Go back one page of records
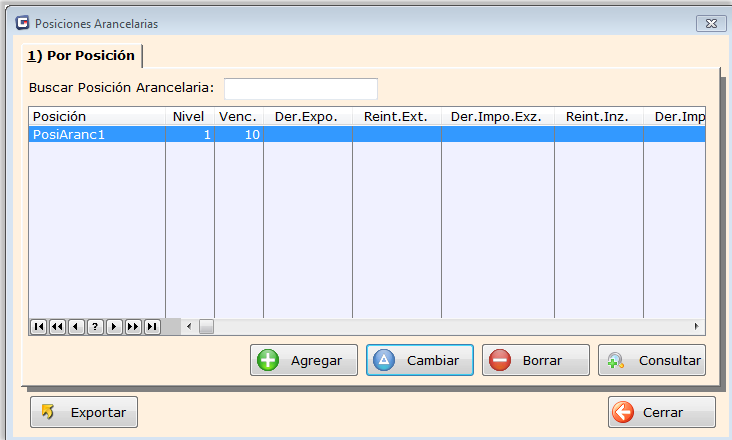Screen dimensions: 732x440 tap(57, 326)
